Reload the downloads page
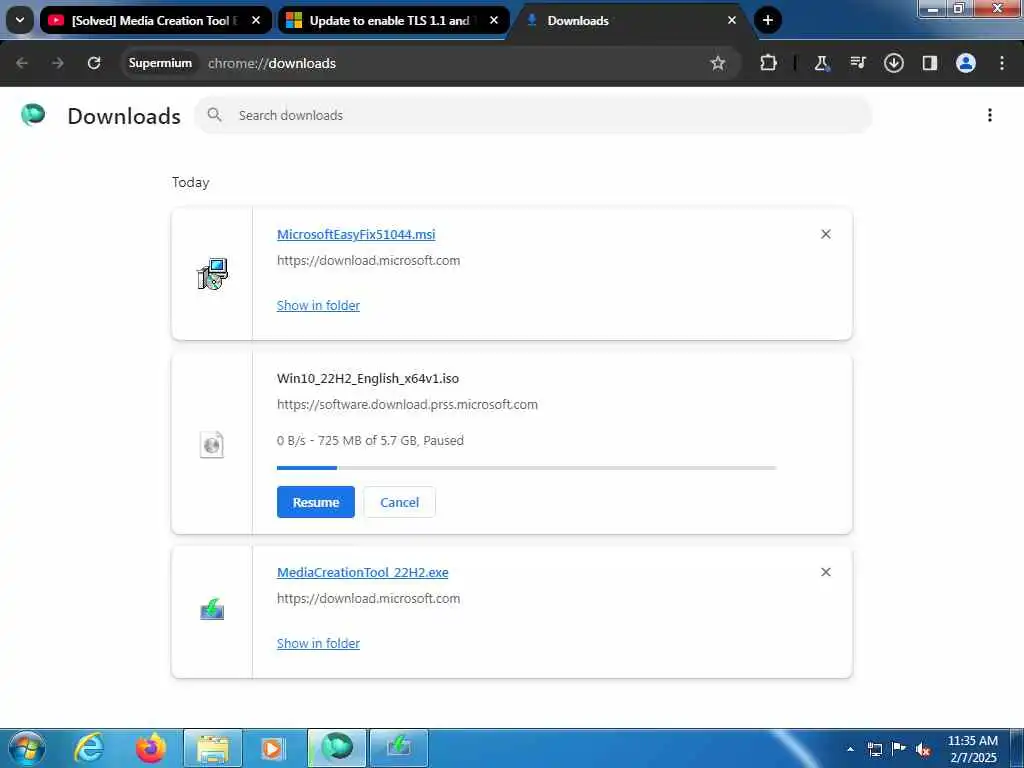This screenshot has height=768, width=1024. click(x=94, y=63)
